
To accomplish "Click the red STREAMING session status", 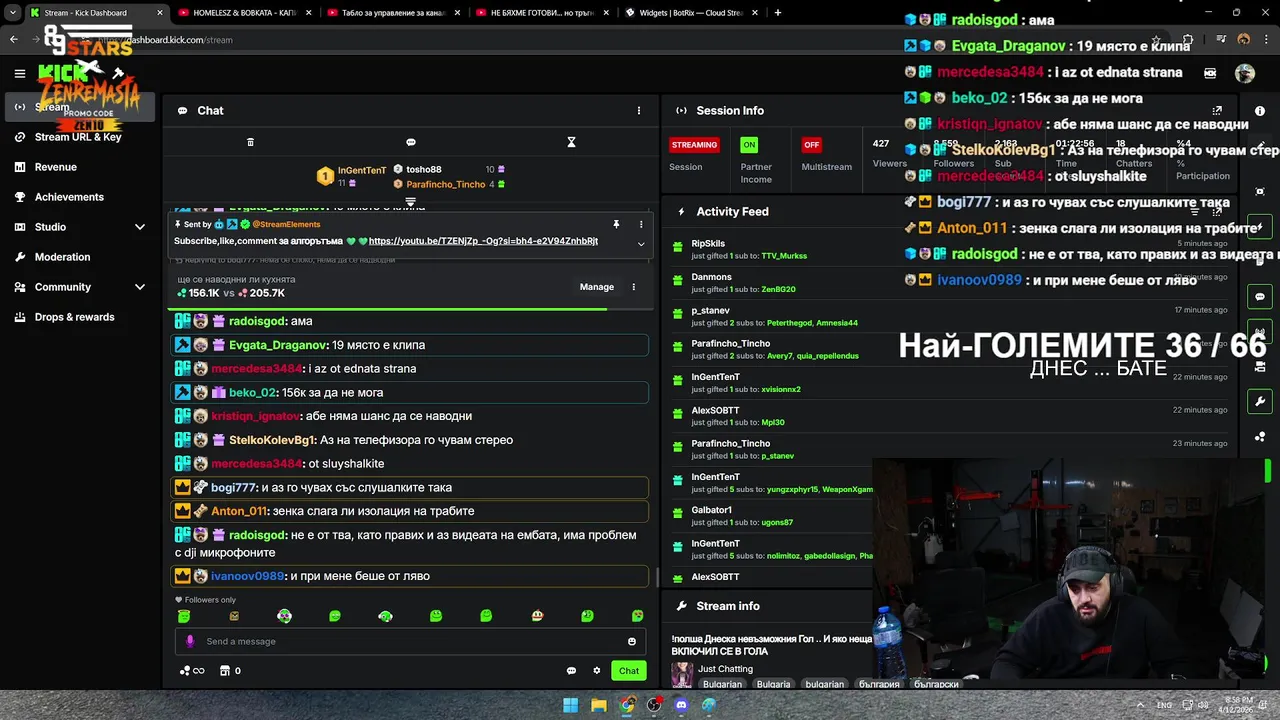I will coord(694,145).
